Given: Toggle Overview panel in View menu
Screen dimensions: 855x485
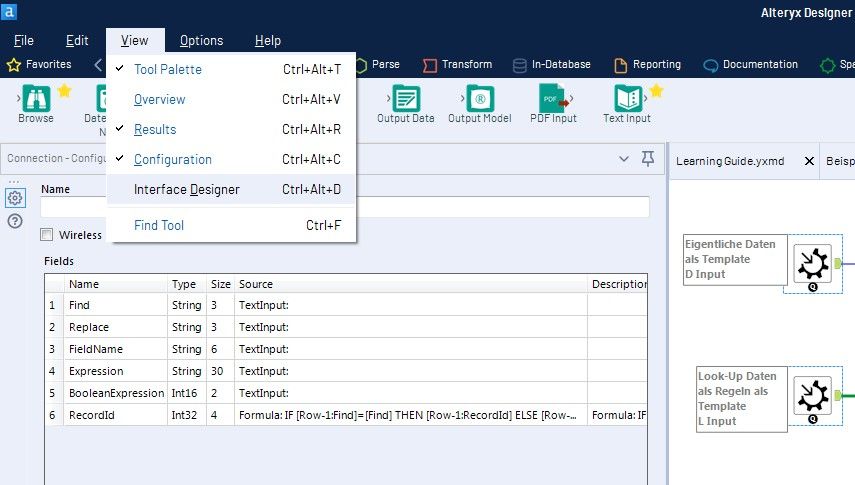Looking at the screenshot, I should pyautogui.click(x=231, y=99).
